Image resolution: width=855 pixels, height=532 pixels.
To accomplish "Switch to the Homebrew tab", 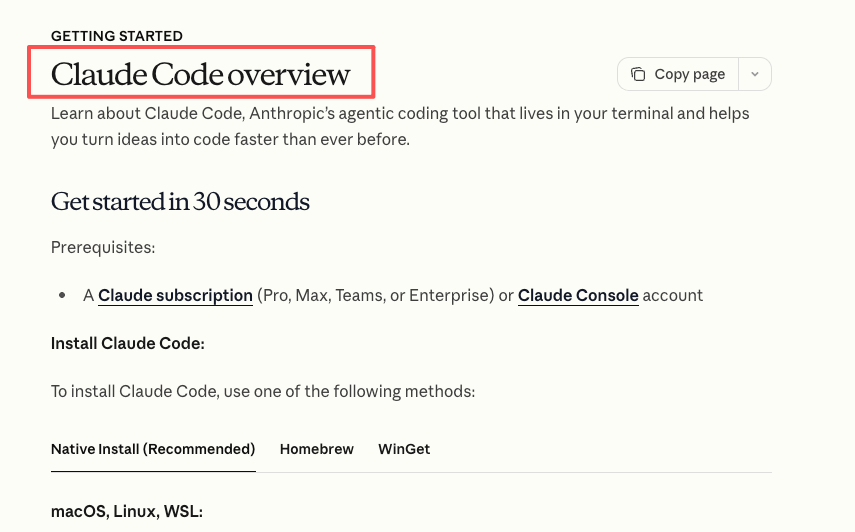I will (317, 449).
